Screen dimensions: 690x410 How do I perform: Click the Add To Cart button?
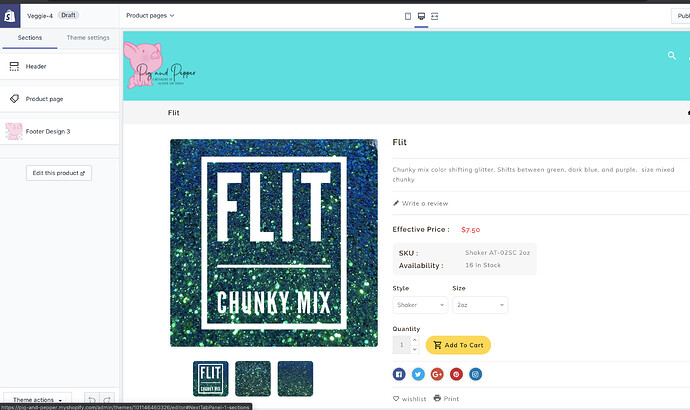458,345
